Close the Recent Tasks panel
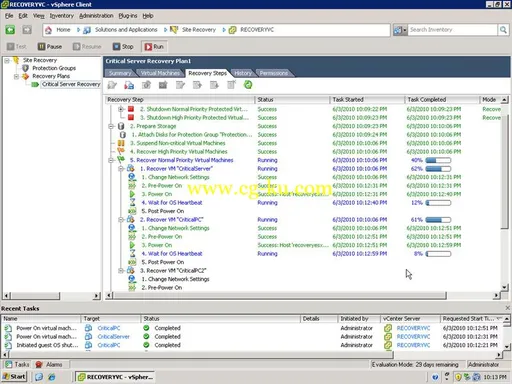512x384 pixels. coord(508,308)
